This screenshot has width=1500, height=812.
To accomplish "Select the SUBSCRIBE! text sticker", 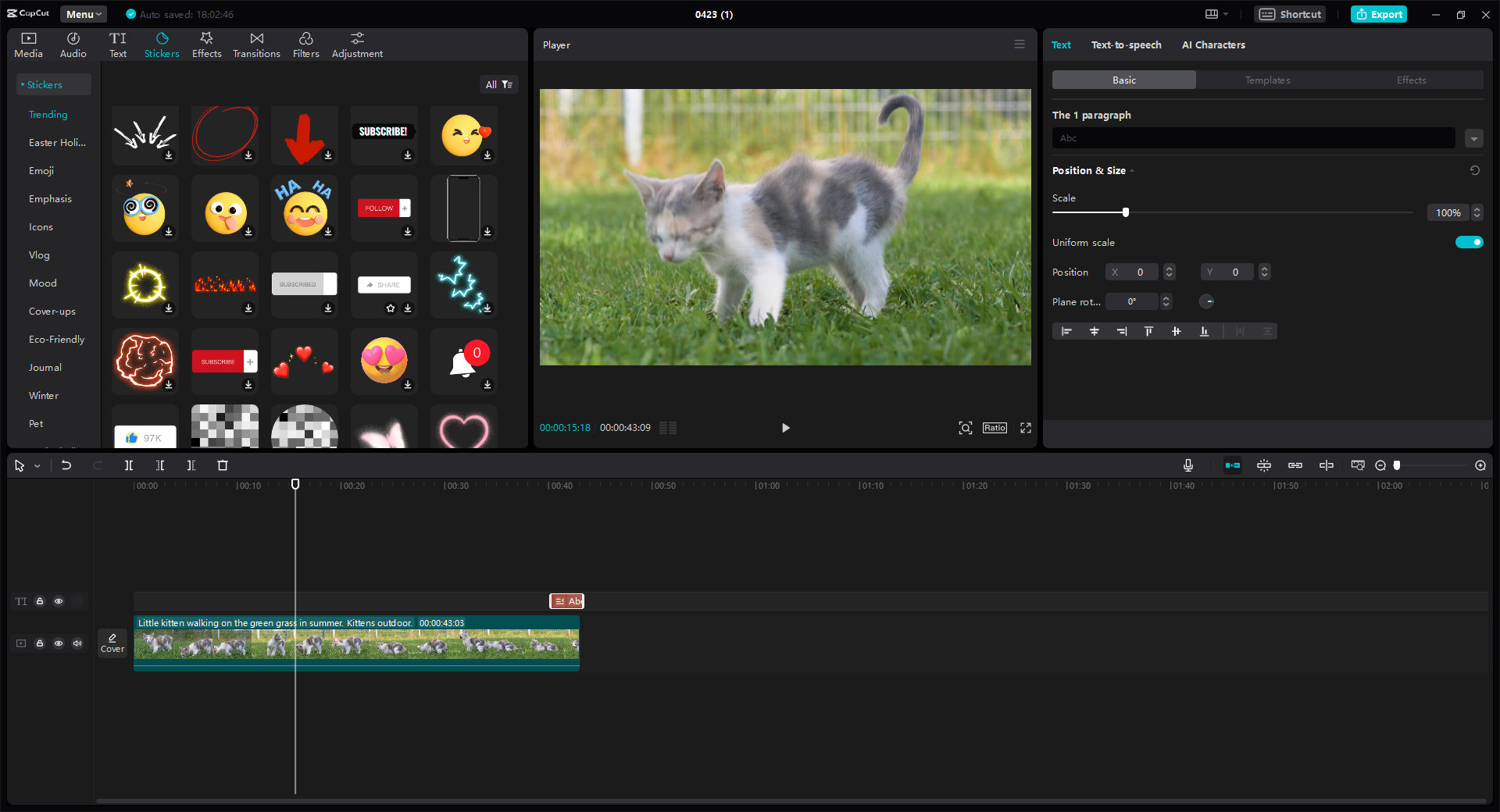I will click(384, 136).
